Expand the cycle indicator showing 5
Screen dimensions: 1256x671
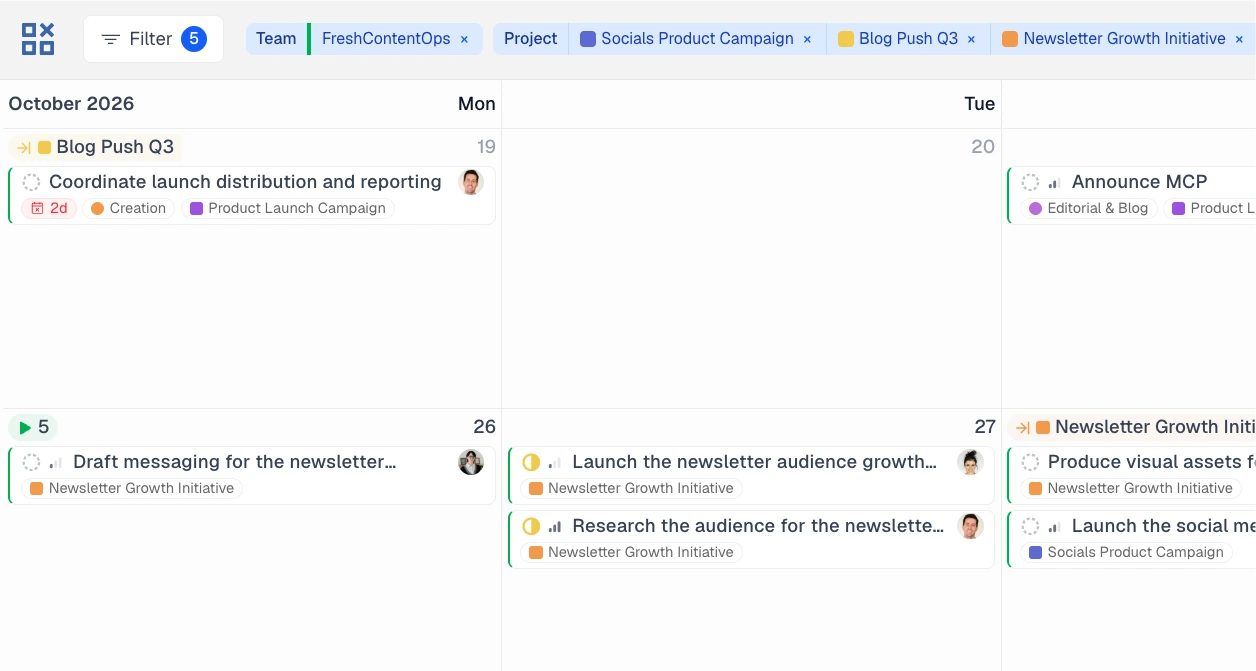click(x=33, y=427)
